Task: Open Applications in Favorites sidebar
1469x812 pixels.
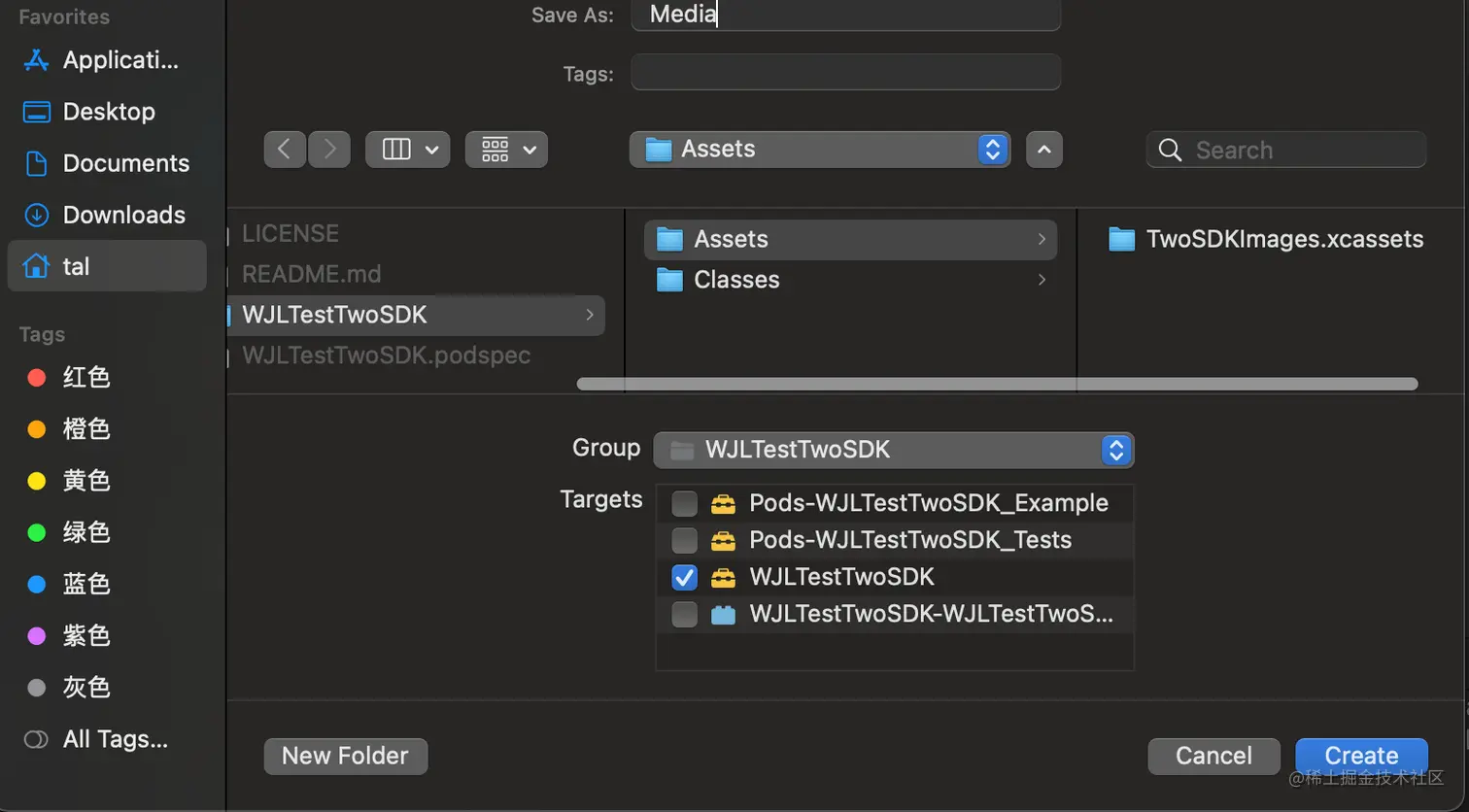Action: click(107, 60)
